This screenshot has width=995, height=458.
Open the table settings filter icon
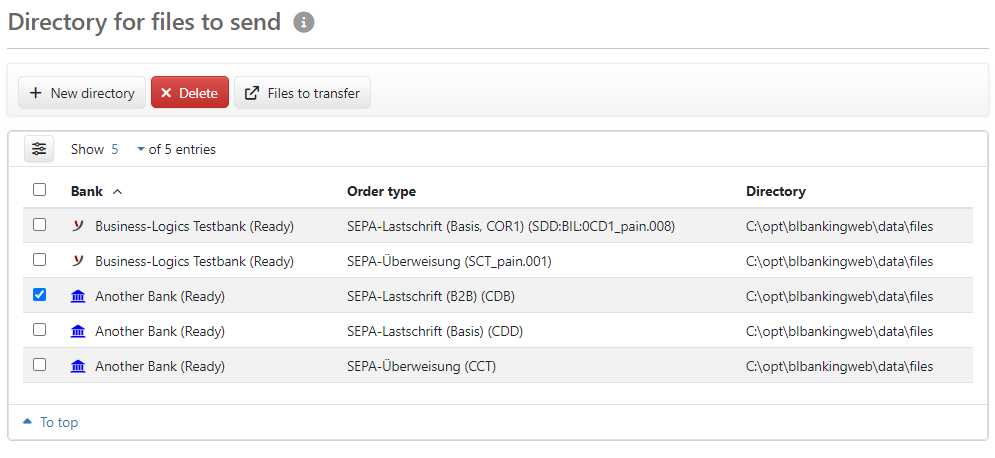point(39,149)
